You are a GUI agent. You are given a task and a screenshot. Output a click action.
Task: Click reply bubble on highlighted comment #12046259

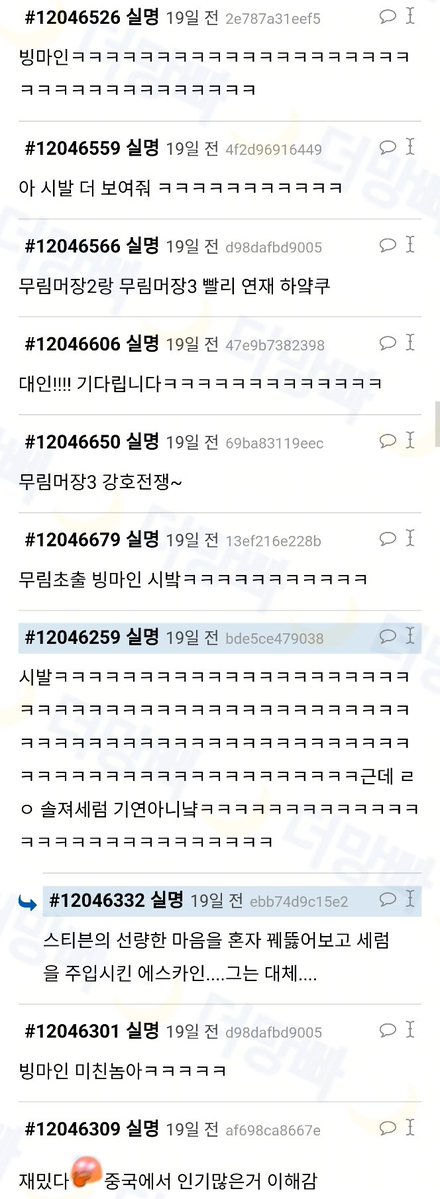(388, 636)
